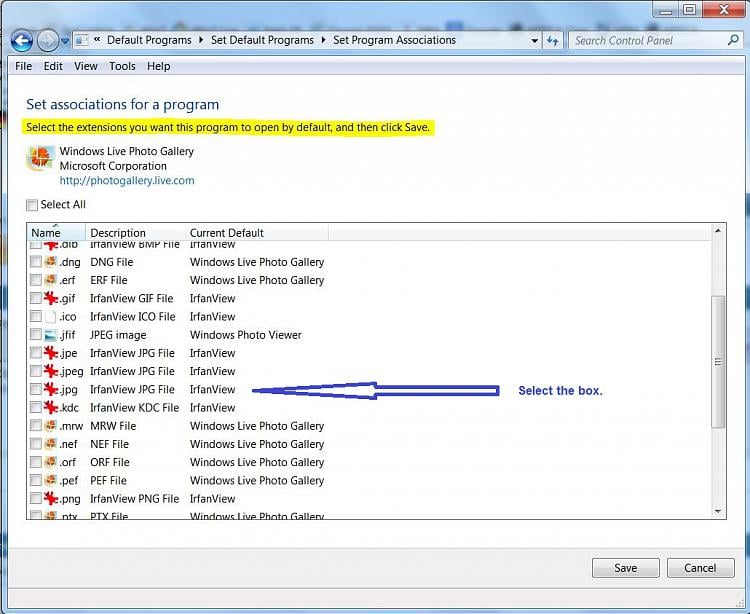Check the .orf extension checkbox
750x614 pixels.
(36, 462)
